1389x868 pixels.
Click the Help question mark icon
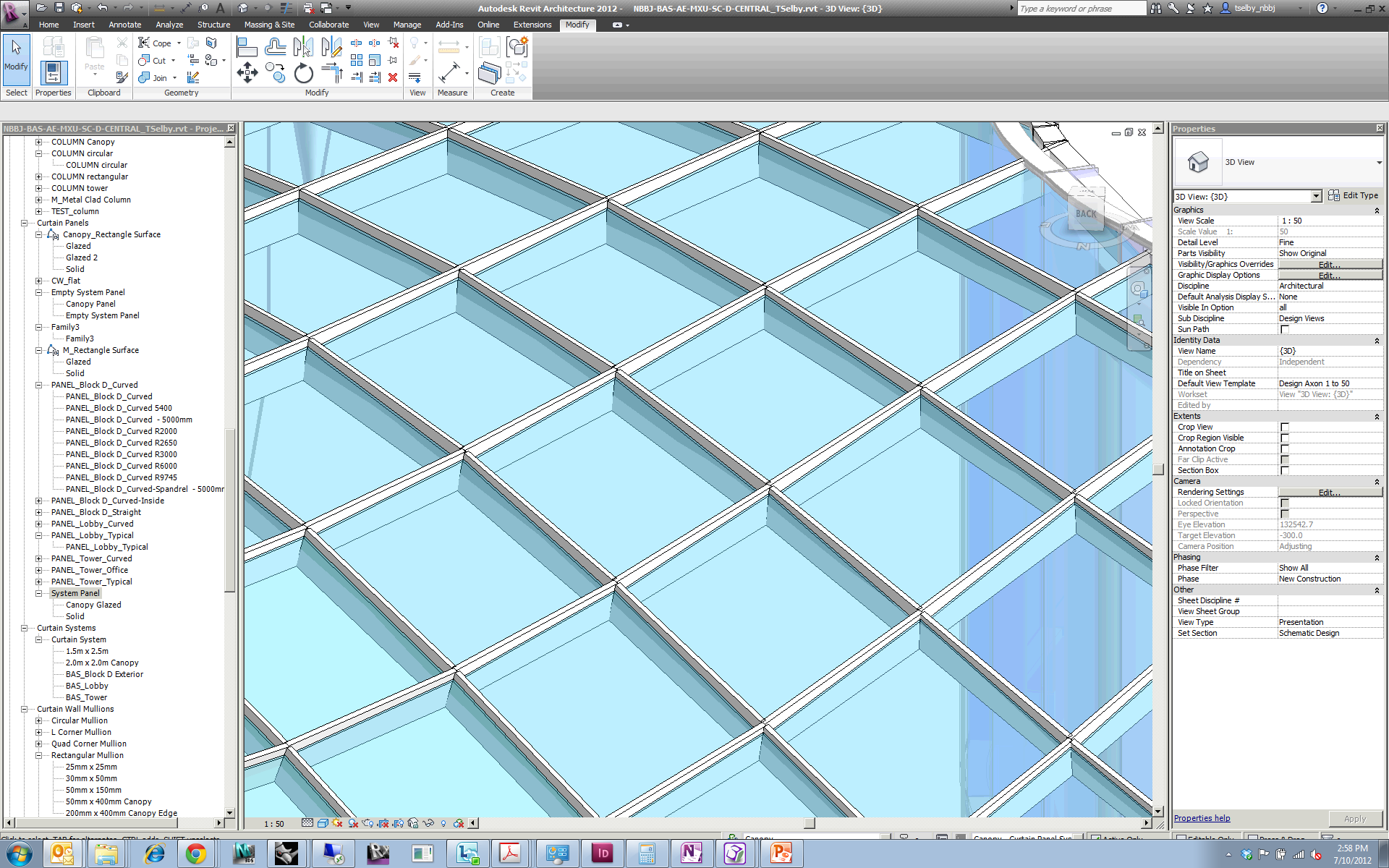pos(1322,8)
